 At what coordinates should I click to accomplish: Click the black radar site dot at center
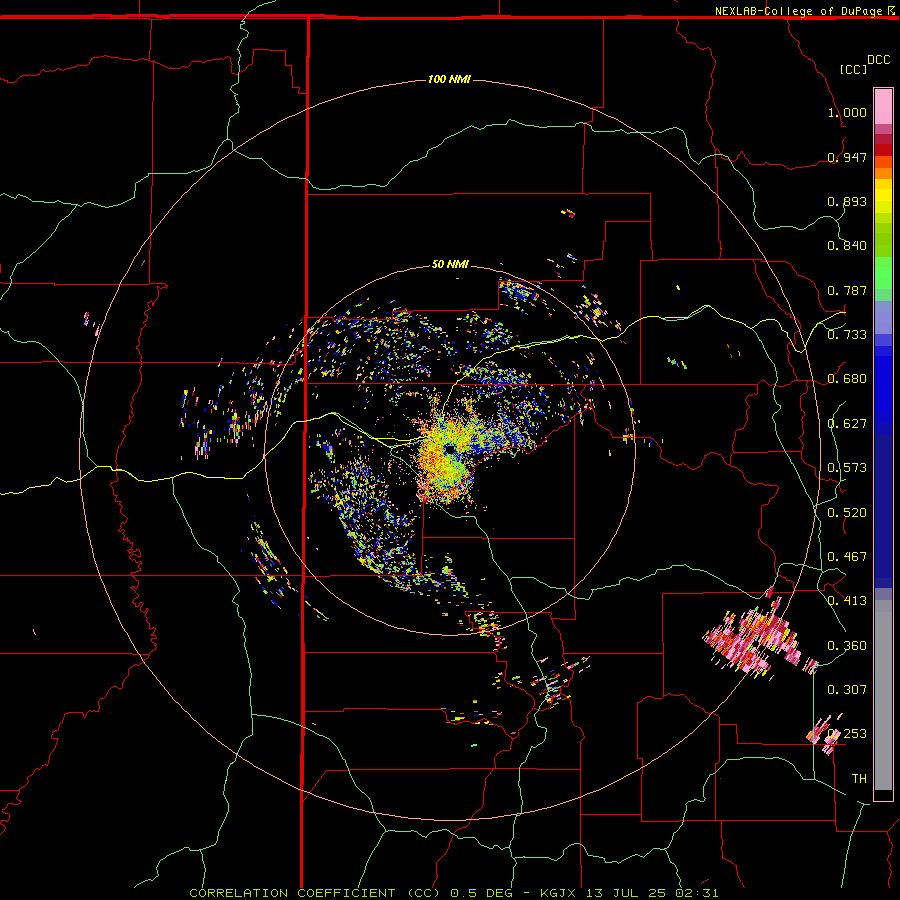[450, 449]
